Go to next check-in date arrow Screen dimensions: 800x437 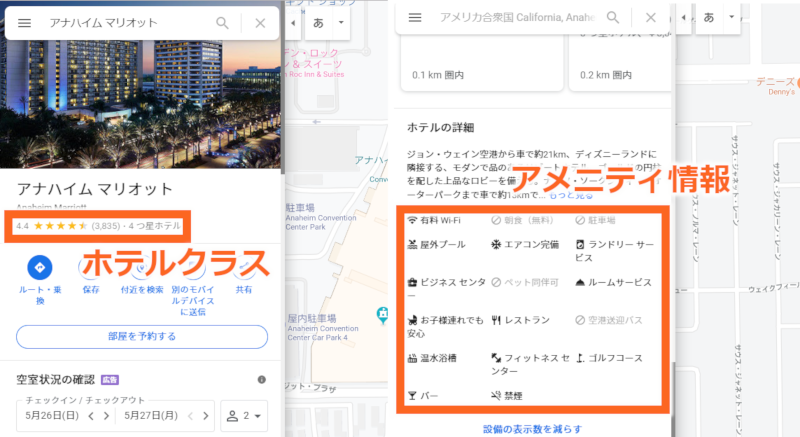[x=106, y=416]
